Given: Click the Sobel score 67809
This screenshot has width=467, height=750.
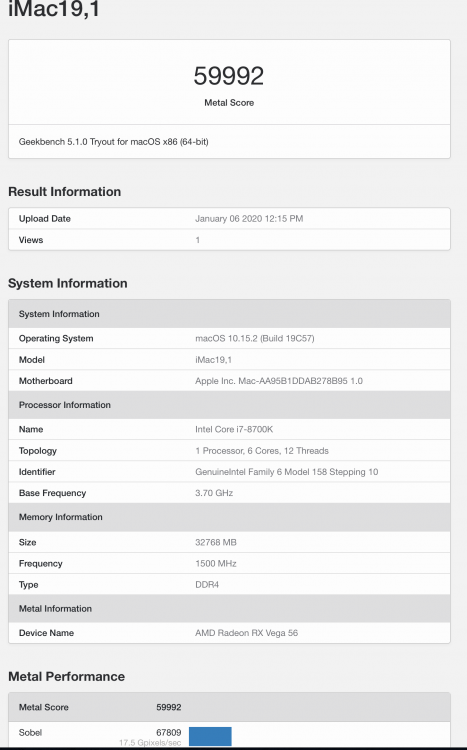Looking at the screenshot, I should pos(168,732).
